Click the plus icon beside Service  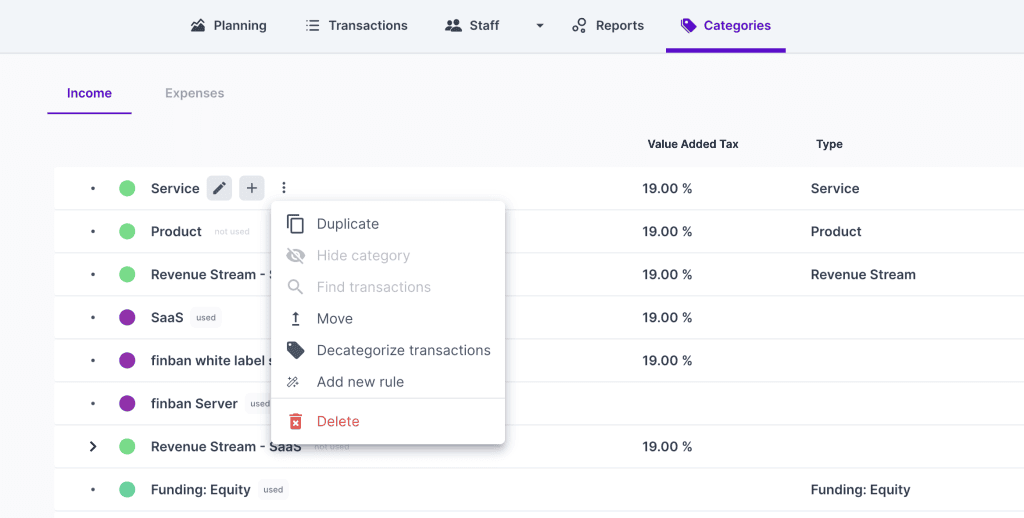[x=252, y=188]
